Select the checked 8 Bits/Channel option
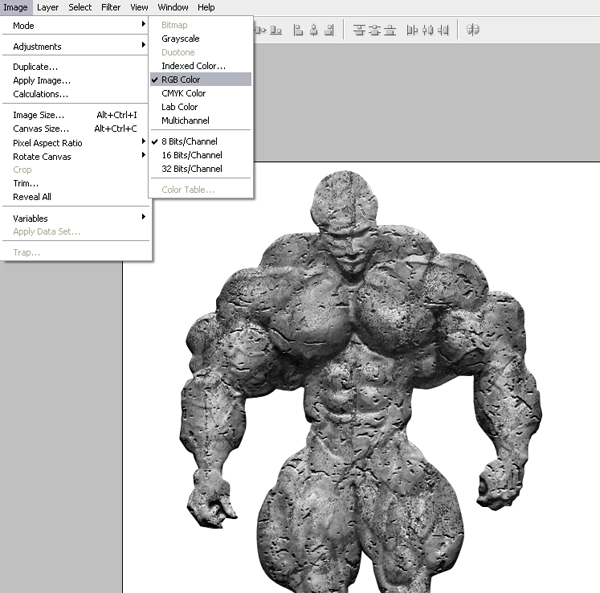This screenshot has height=593, width=600. click(x=201, y=142)
